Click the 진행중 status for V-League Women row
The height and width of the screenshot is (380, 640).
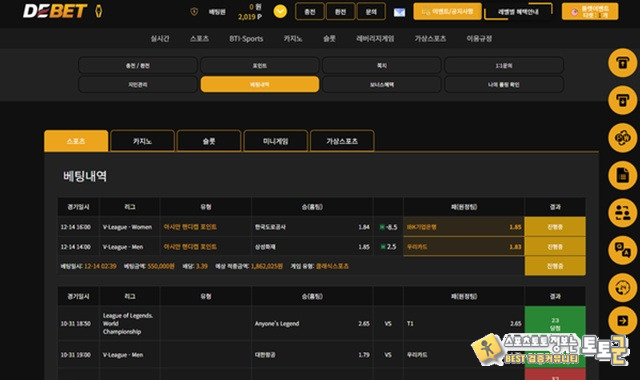coord(555,227)
